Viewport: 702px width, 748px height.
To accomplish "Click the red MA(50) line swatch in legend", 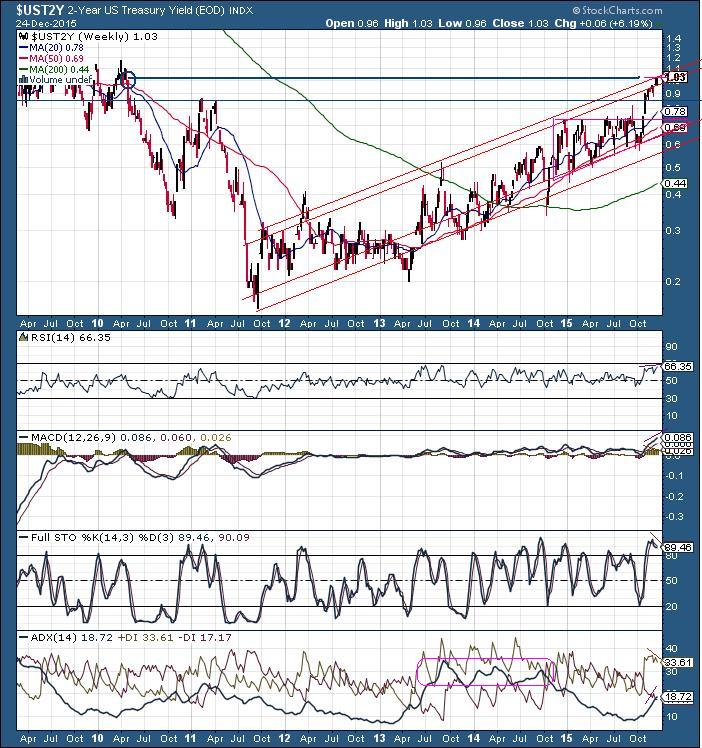I will coord(24,59).
